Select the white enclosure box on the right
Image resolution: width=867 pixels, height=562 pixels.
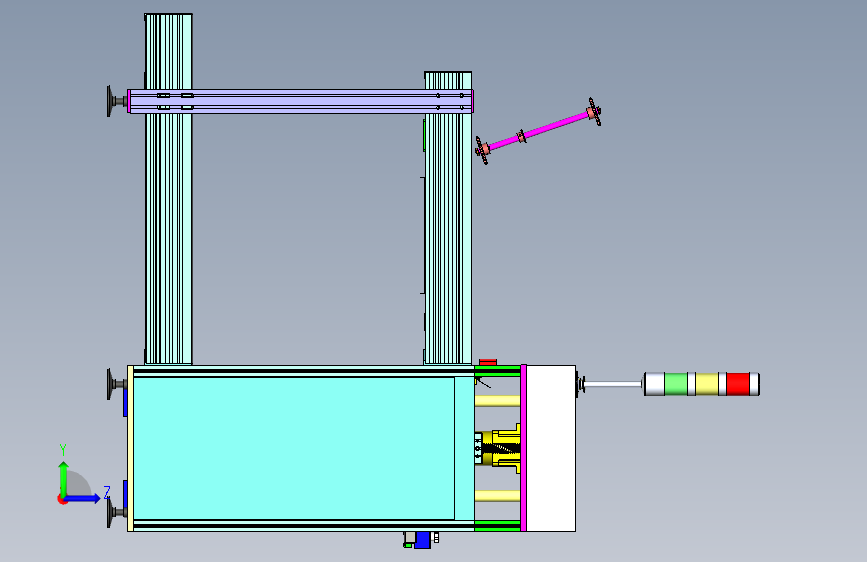(x=551, y=448)
